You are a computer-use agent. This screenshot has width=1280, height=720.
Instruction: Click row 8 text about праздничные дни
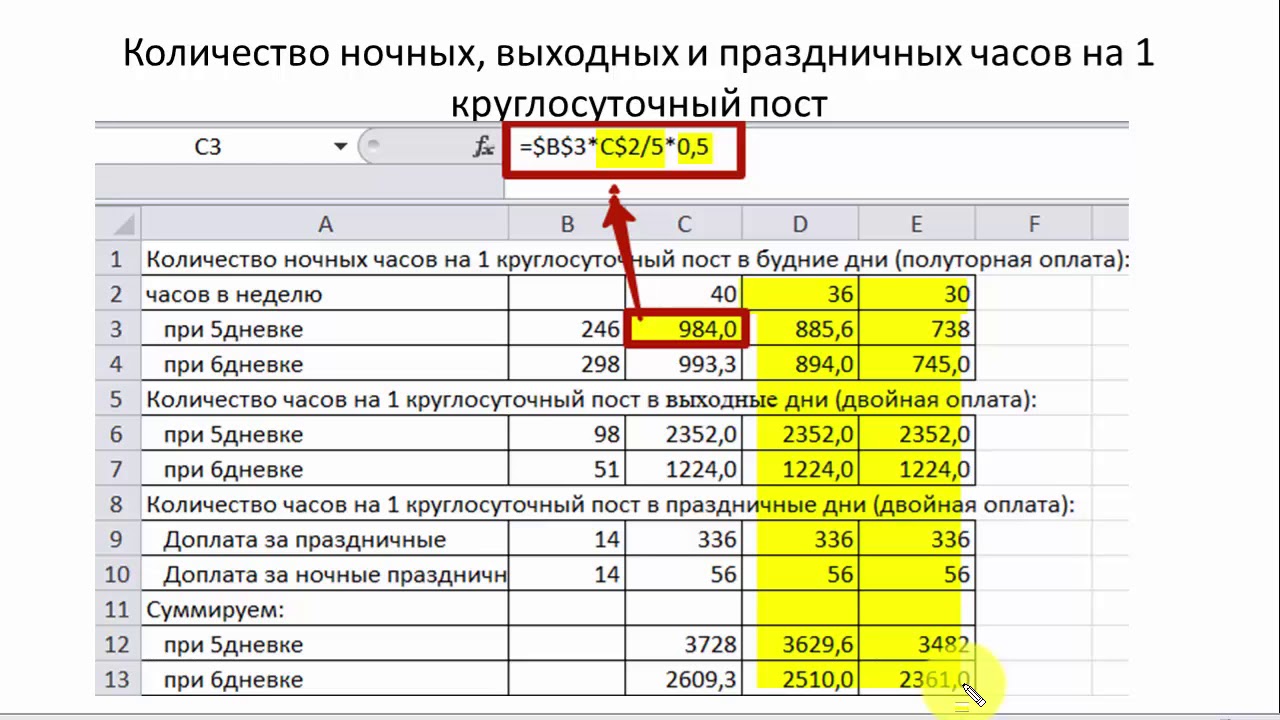(610, 505)
